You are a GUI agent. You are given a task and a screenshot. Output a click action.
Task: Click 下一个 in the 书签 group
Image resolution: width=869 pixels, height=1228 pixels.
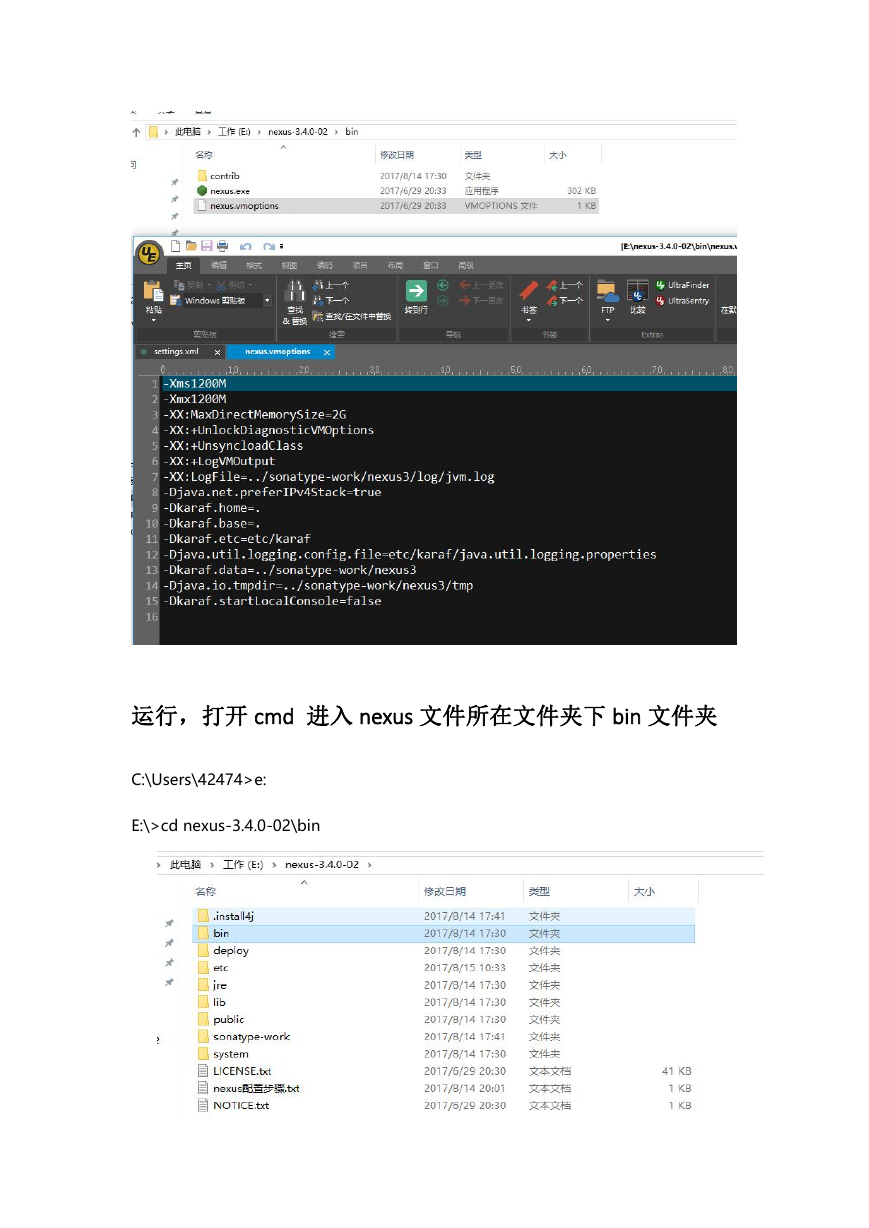(x=564, y=300)
